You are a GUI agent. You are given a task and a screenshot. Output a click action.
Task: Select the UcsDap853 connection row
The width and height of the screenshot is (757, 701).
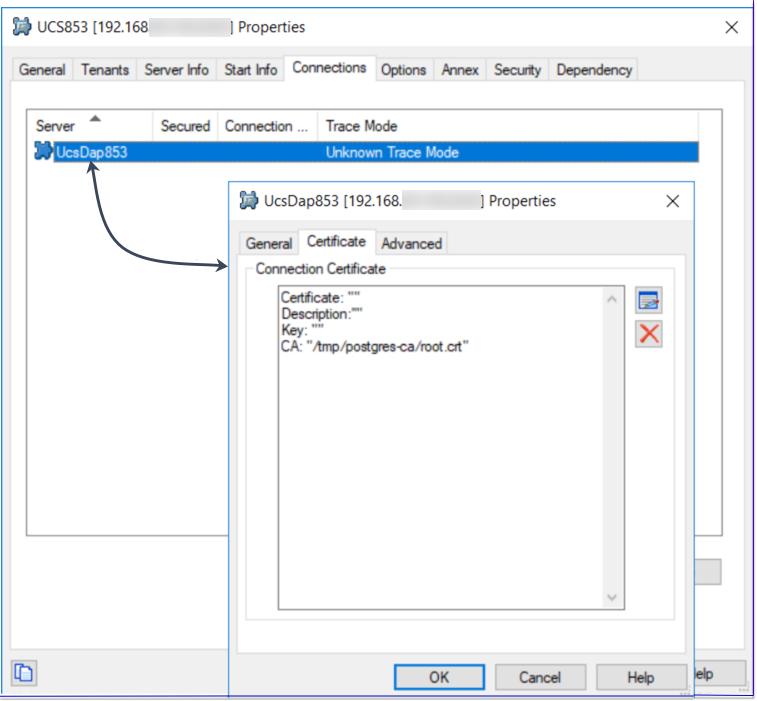[366, 152]
